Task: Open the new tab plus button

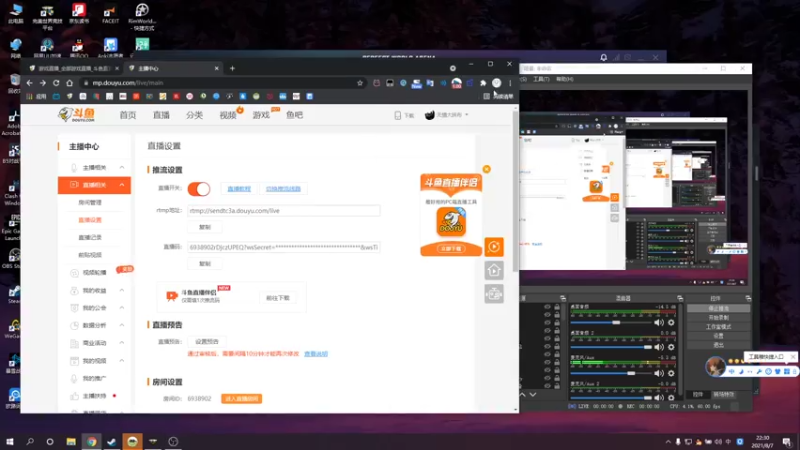Action: (232, 68)
